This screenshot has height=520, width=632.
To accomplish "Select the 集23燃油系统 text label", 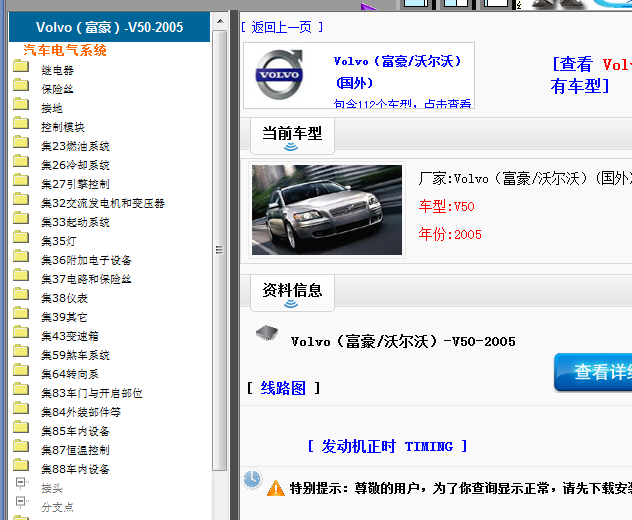I will tap(75, 146).
